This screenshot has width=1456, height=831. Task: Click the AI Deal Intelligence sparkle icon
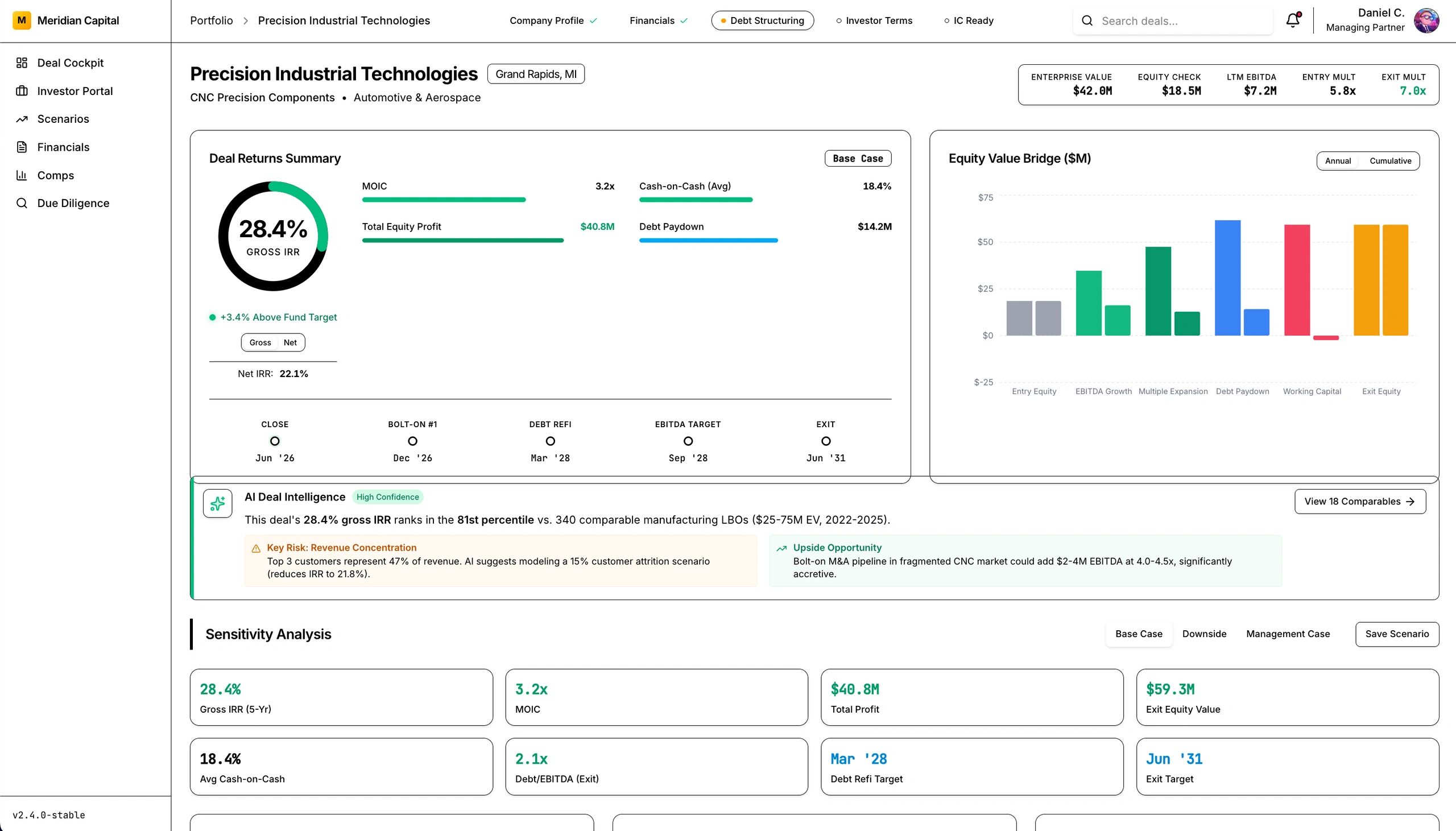point(217,503)
